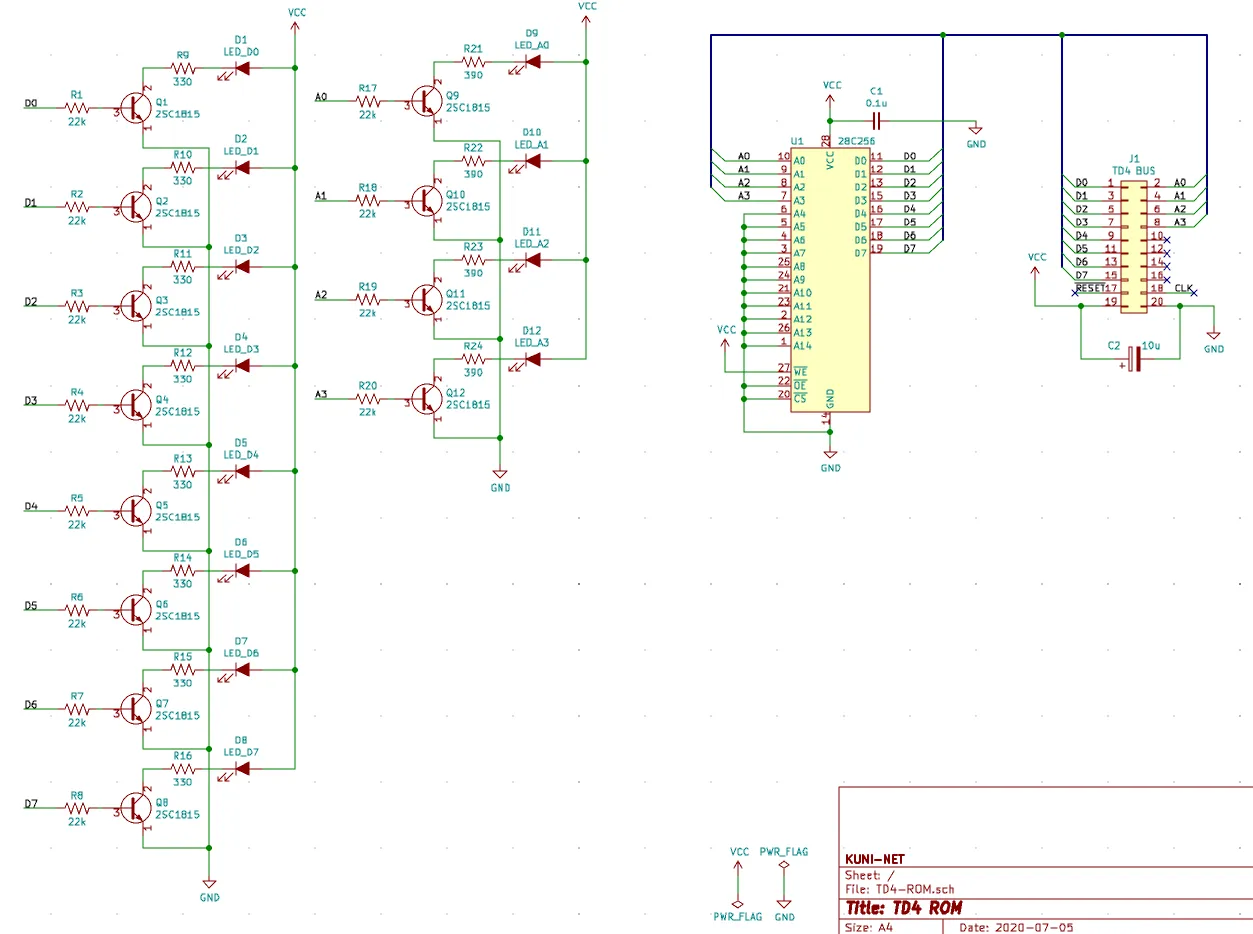
Task: Click transistor Q12 in address LED column
Action: coord(429,399)
